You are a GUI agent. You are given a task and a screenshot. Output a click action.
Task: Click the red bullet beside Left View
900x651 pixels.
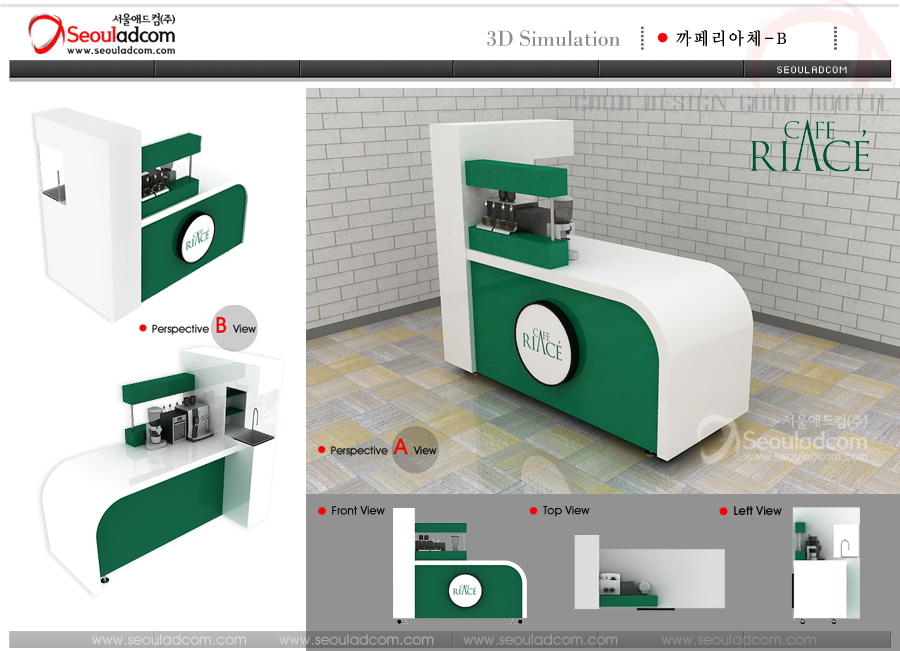[723, 511]
